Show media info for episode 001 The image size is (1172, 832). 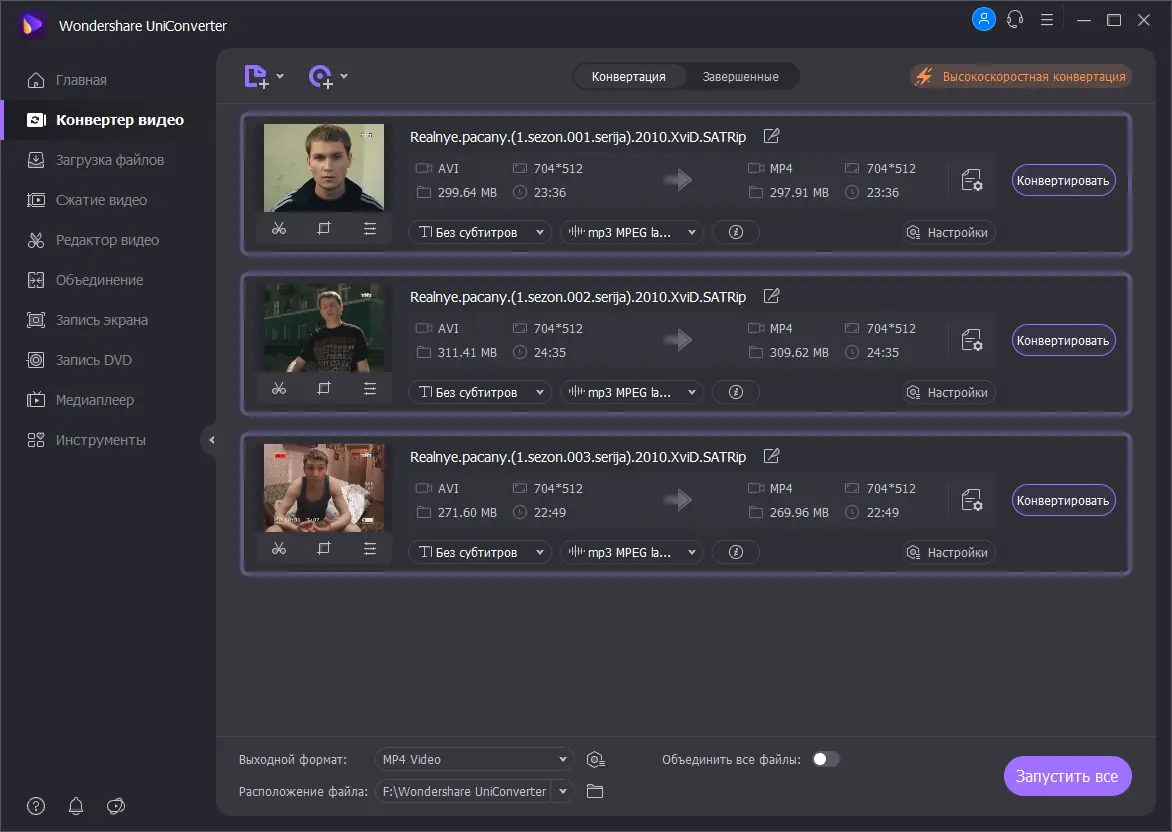point(735,232)
